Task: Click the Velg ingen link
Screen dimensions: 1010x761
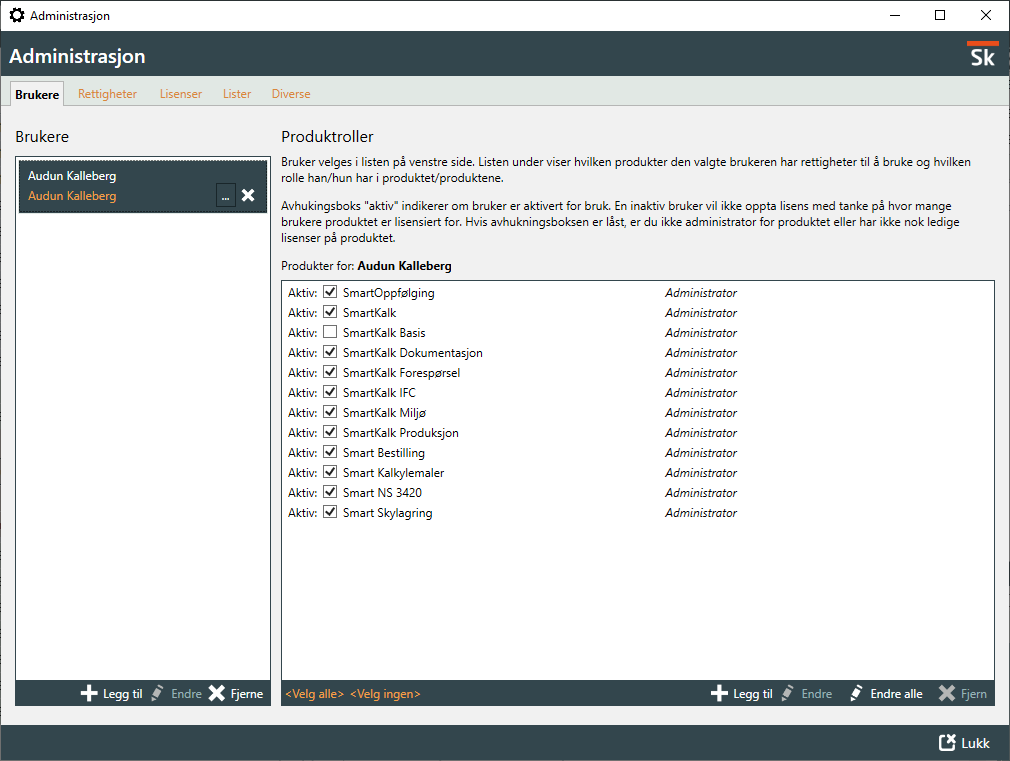Action: [x=385, y=694]
